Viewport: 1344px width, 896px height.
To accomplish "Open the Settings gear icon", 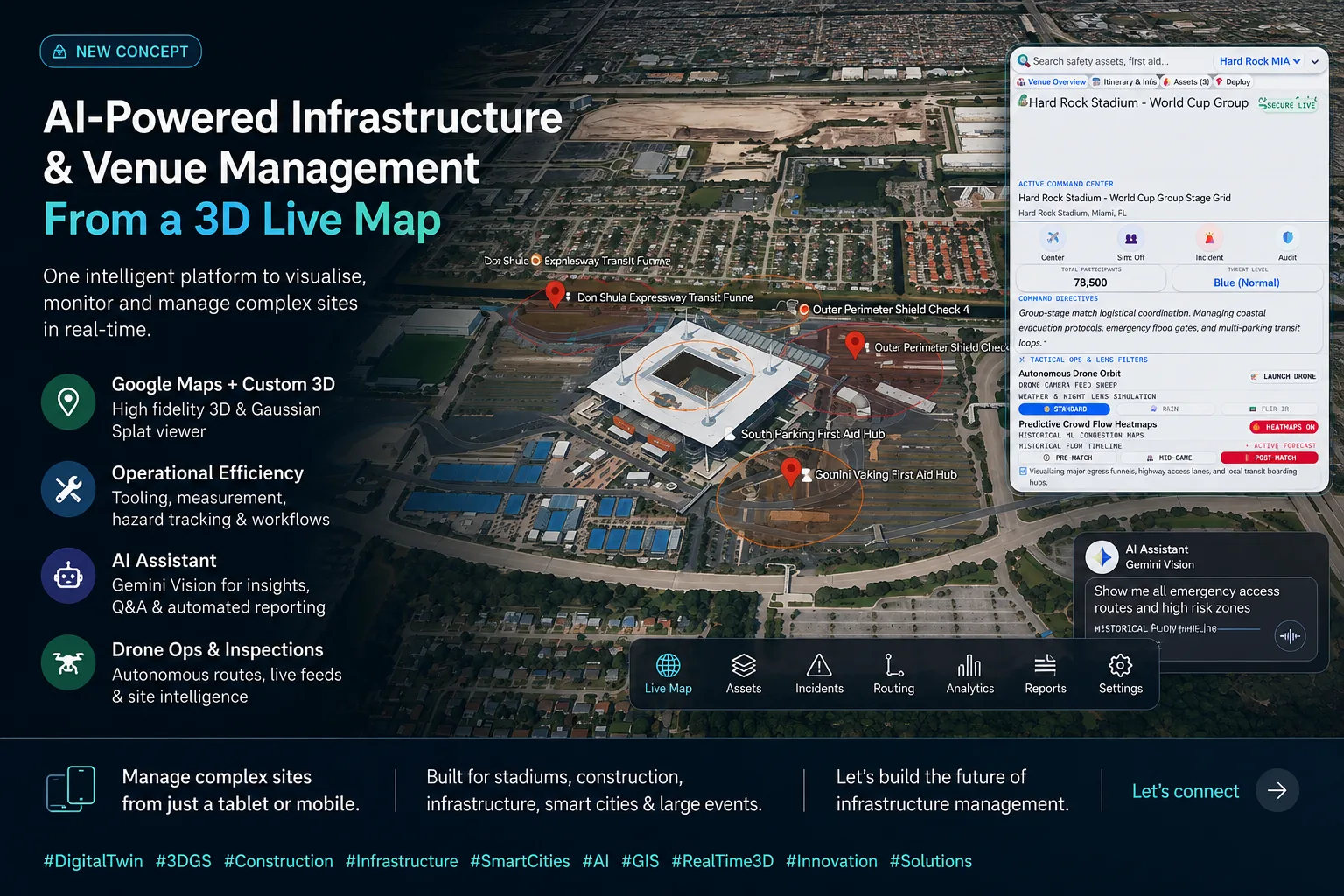I will [1121, 665].
